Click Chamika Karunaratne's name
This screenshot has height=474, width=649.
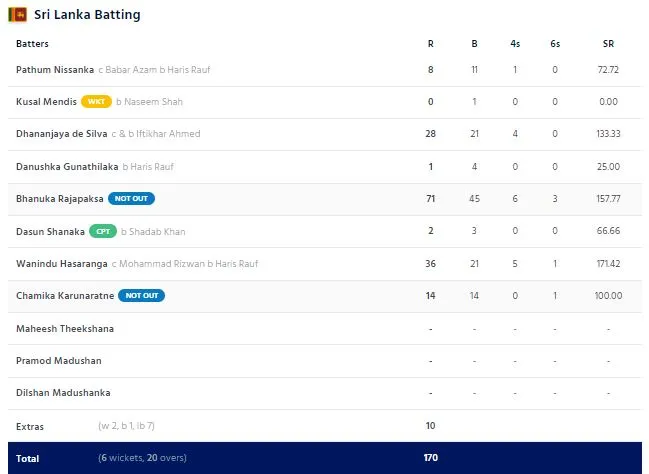tap(64, 296)
